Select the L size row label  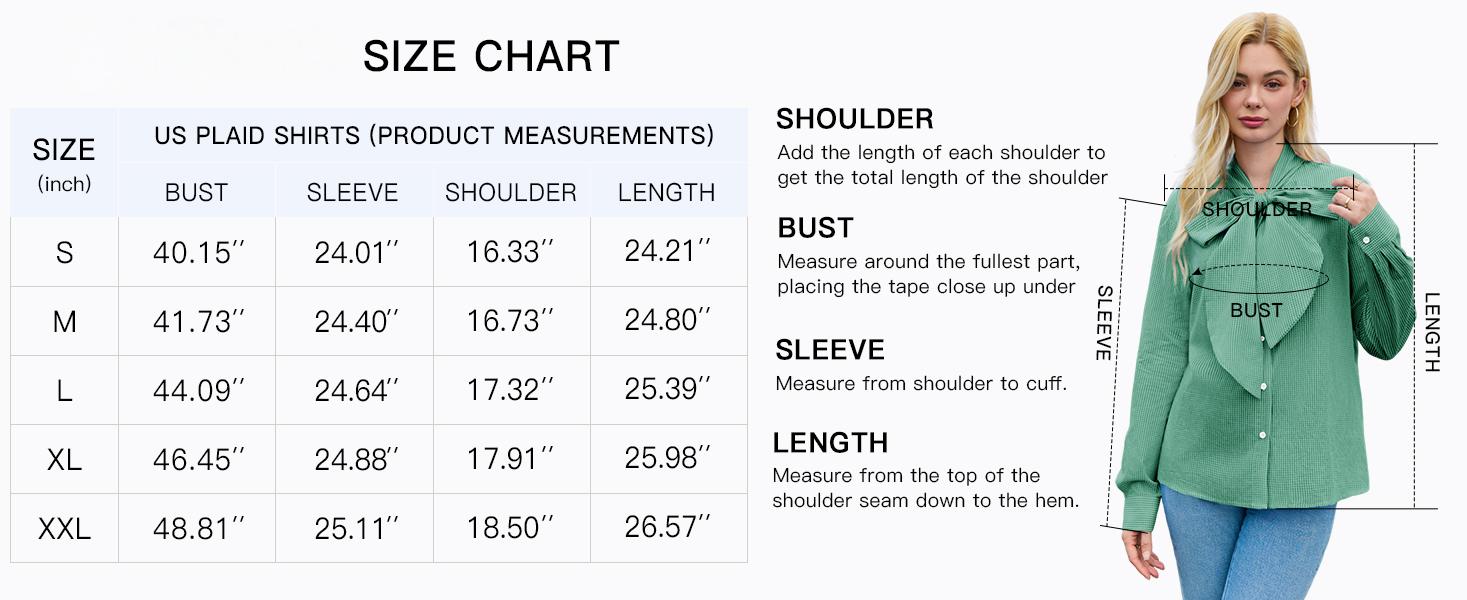click(x=64, y=391)
